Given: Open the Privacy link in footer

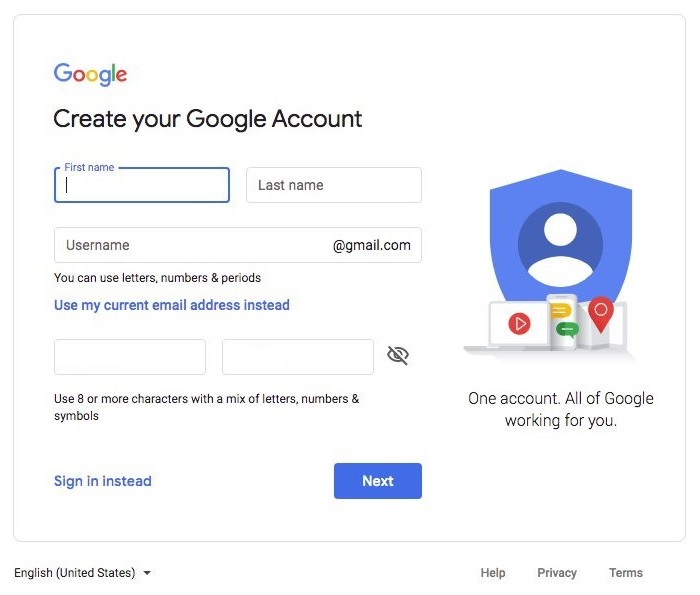Looking at the screenshot, I should pos(557,573).
